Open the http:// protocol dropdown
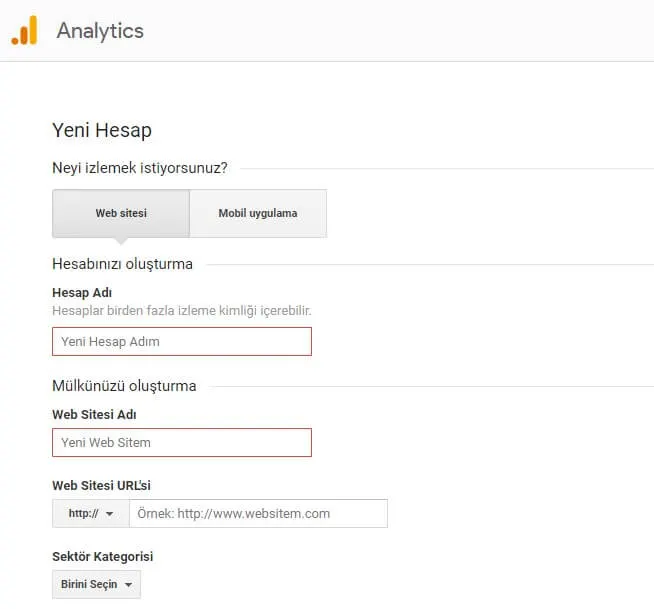This screenshot has height=609, width=654. [x=91, y=513]
